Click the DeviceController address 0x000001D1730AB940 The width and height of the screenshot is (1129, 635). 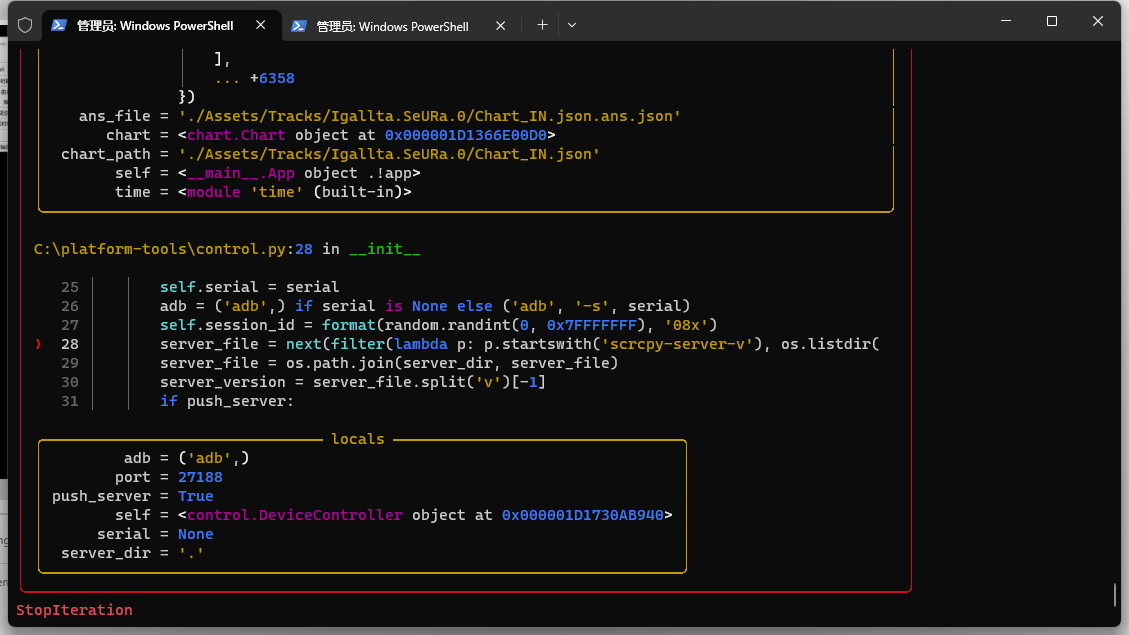click(583, 515)
